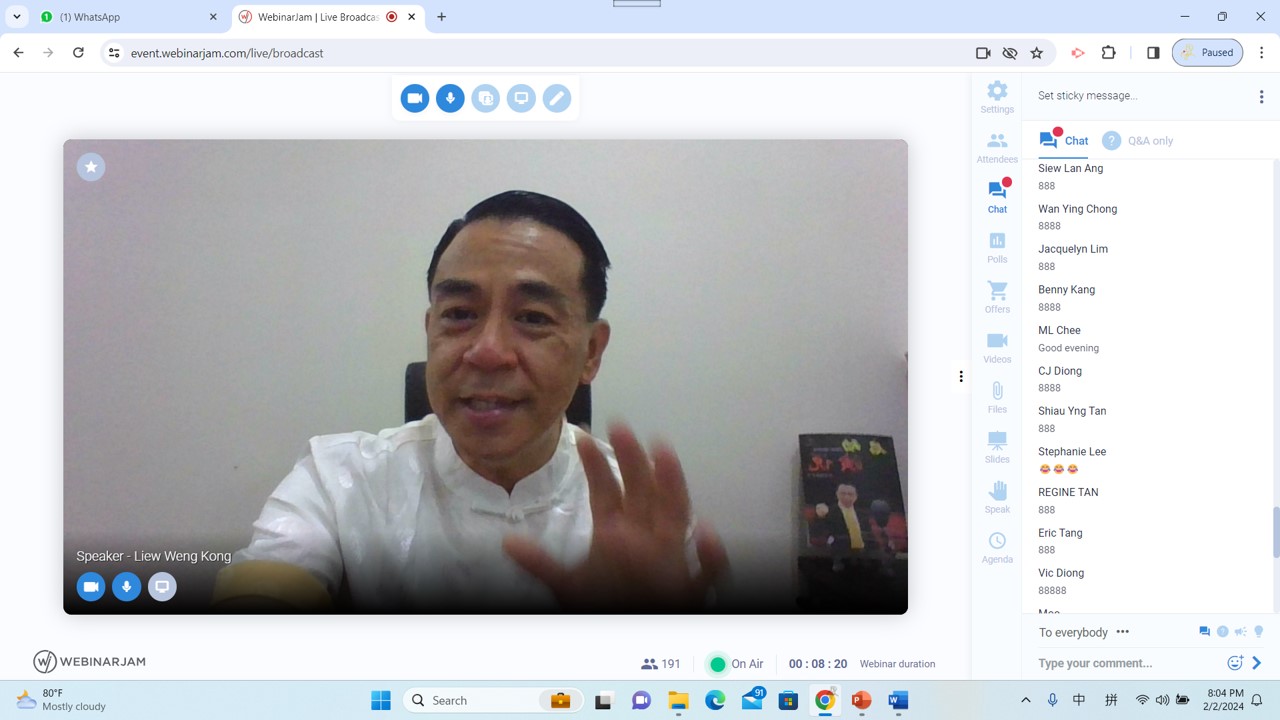Open a new browser tab
This screenshot has height=720, width=1280.
[x=441, y=17]
